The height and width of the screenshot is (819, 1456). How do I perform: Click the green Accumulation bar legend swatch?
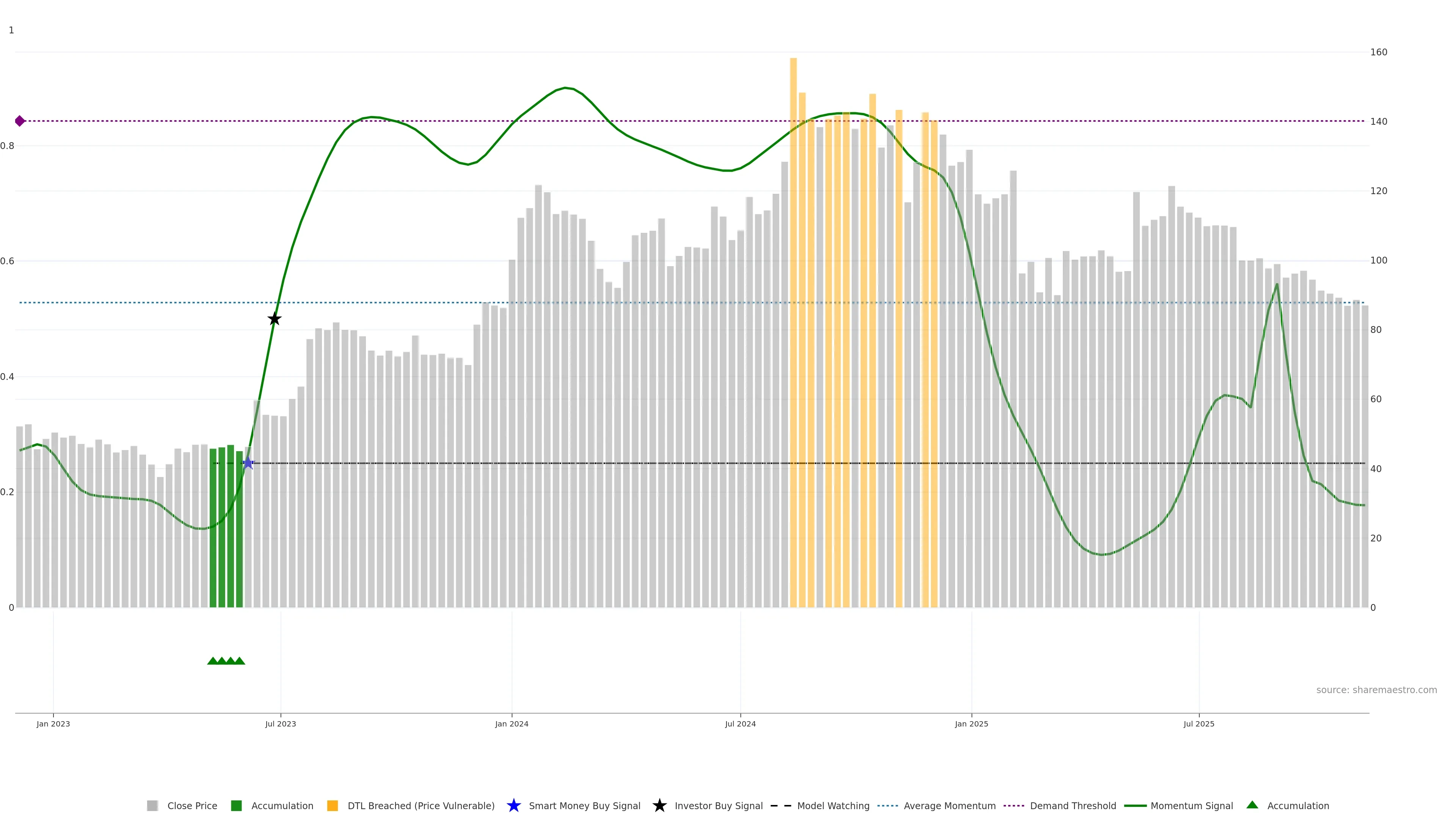(x=236, y=805)
